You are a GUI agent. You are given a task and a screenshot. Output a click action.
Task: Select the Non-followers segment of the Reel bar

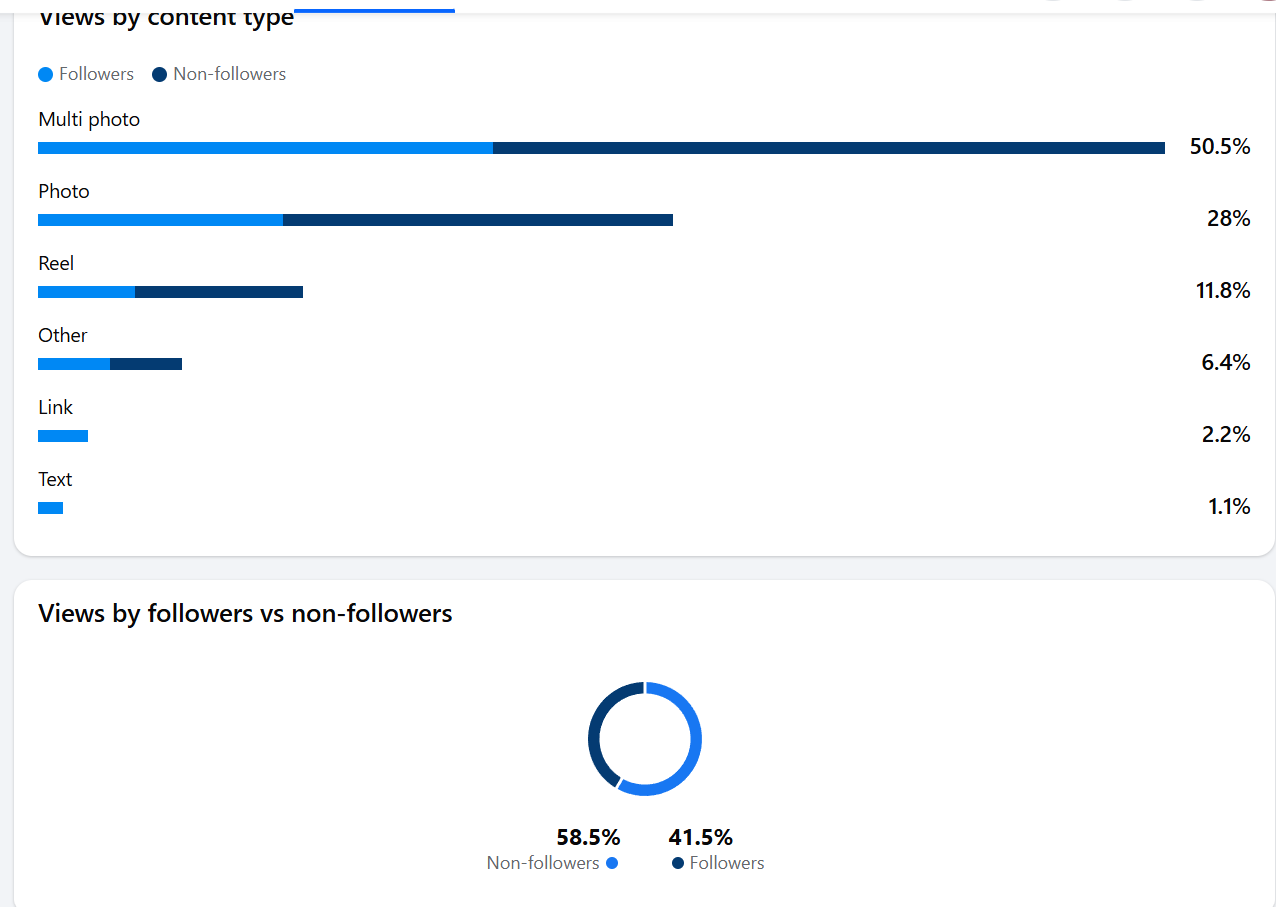coord(218,292)
